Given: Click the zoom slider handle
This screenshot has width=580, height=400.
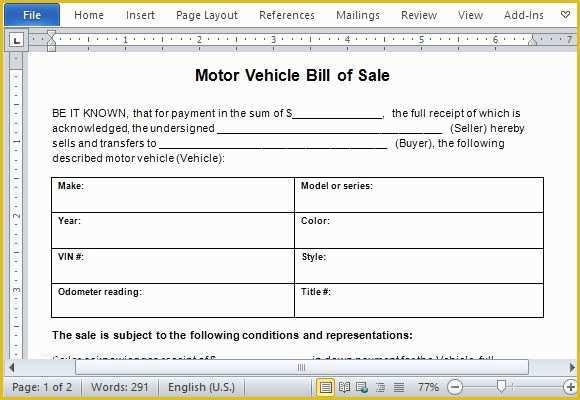Looking at the screenshot, I should (501, 387).
